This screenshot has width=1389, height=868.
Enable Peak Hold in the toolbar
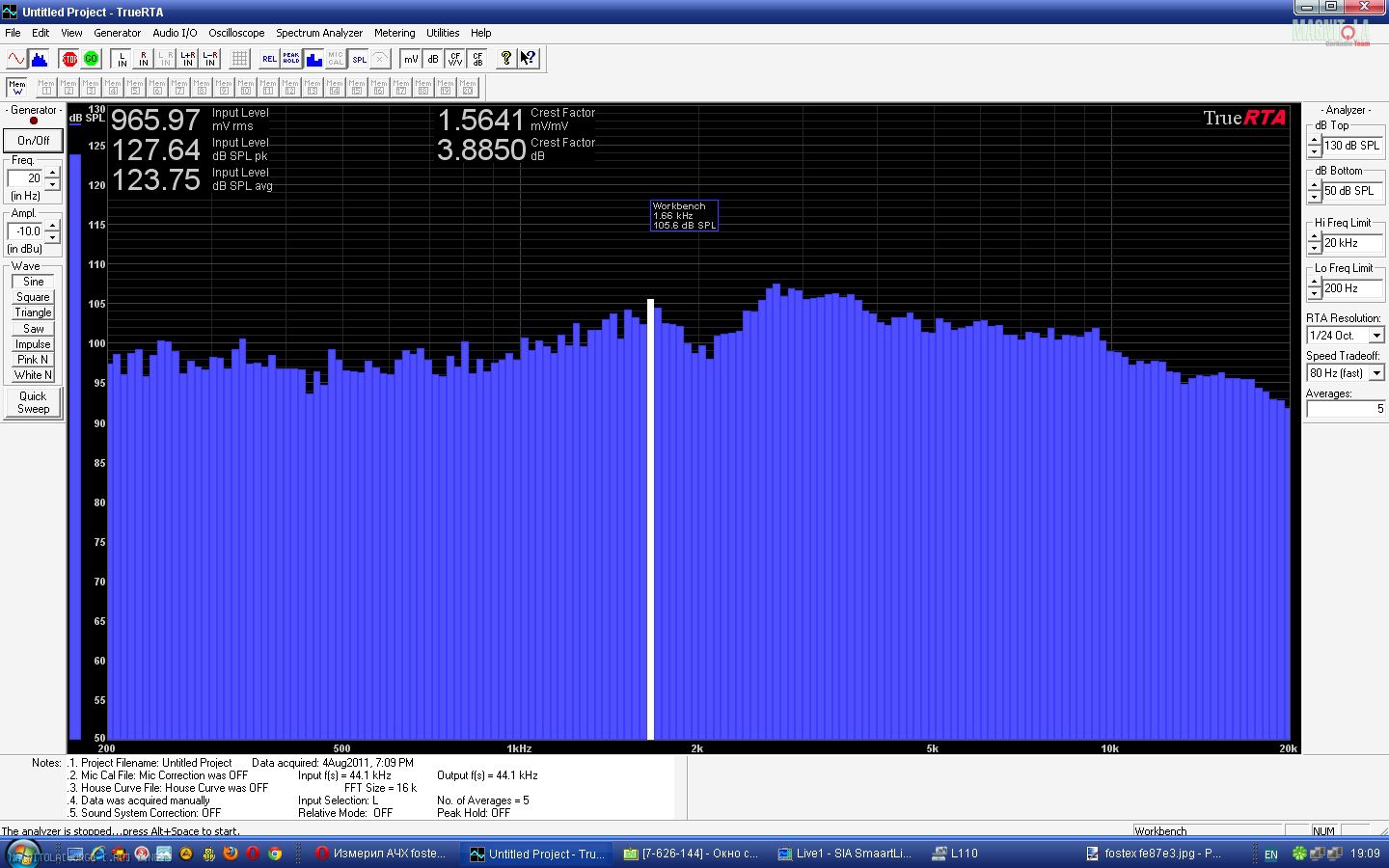[291, 59]
